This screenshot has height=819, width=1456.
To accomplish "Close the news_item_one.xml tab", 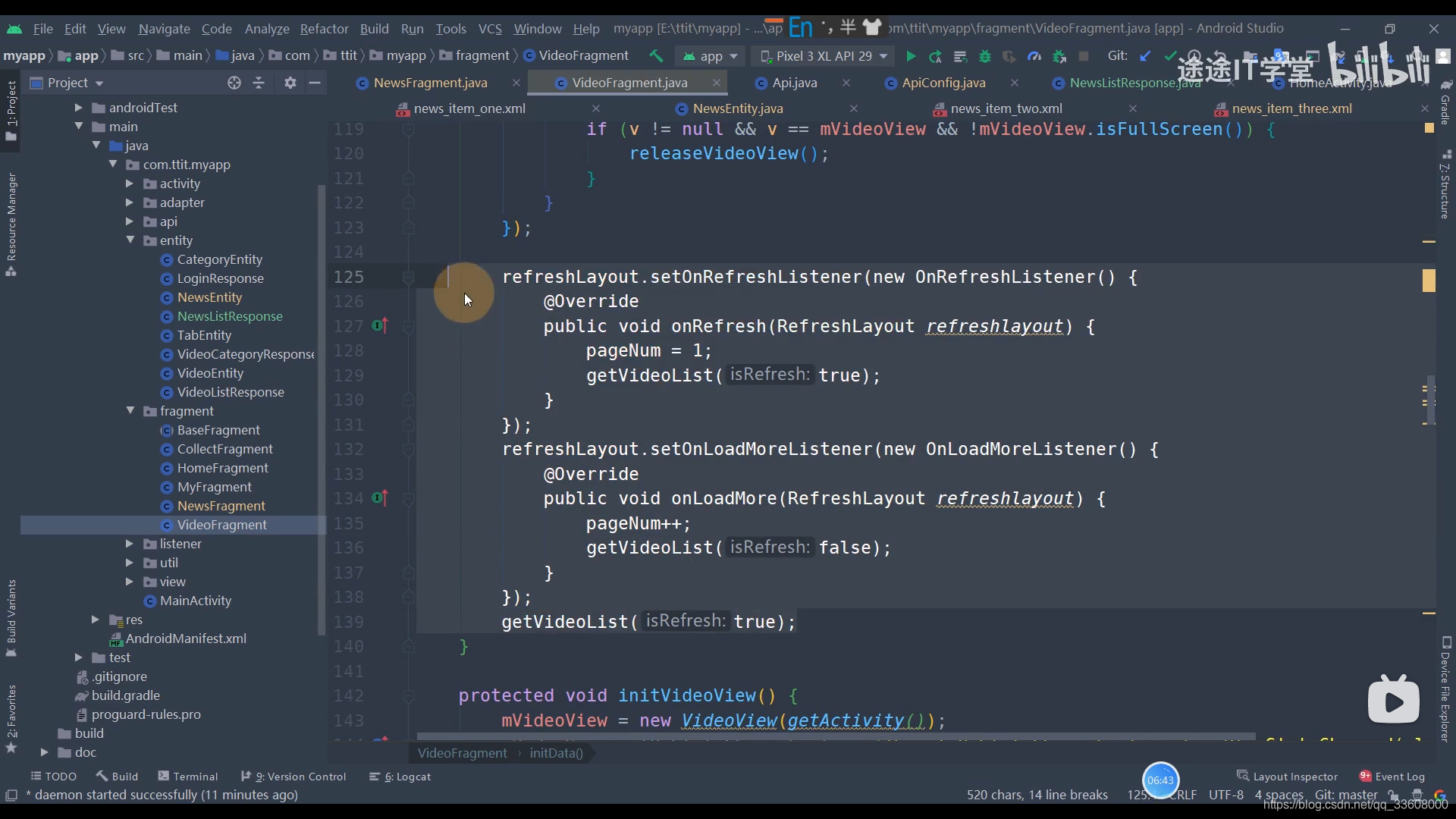I will tap(596, 108).
